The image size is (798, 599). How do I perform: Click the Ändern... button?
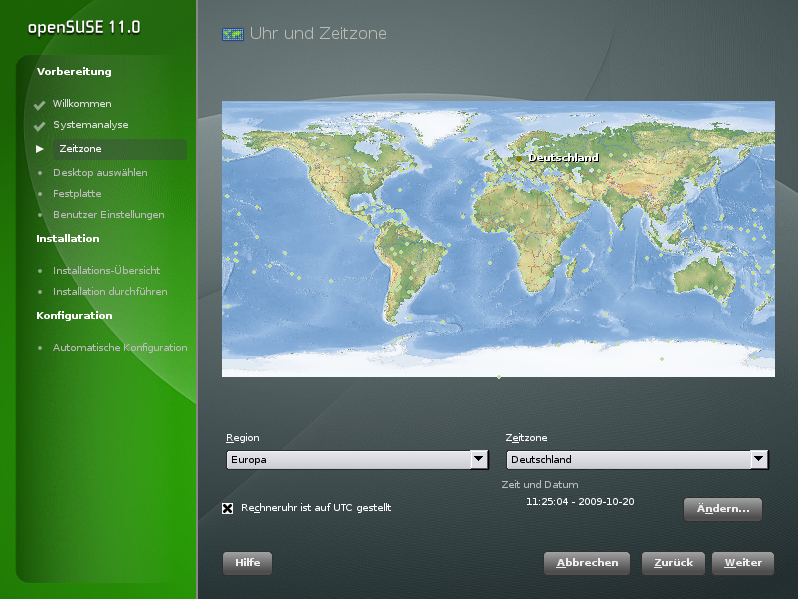point(723,509)
